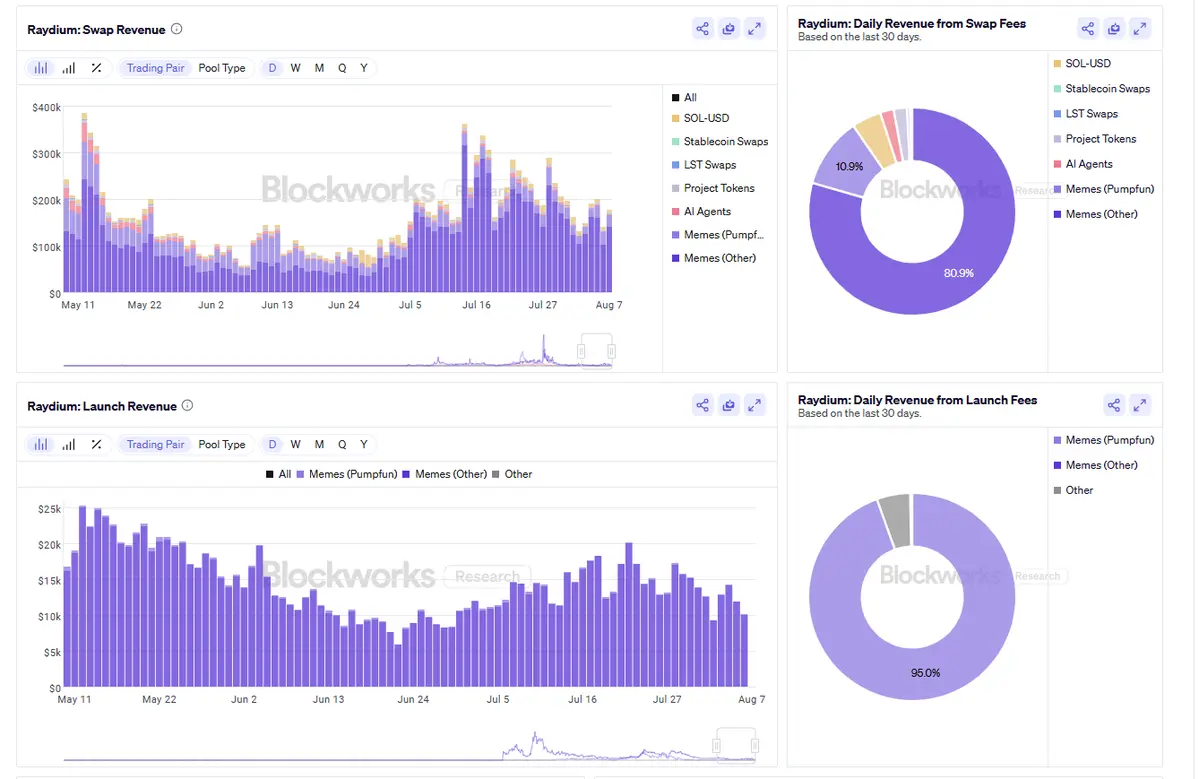
Task: Click the 95.0% slice of Launch Fees donut
Action: click(925, 674)
